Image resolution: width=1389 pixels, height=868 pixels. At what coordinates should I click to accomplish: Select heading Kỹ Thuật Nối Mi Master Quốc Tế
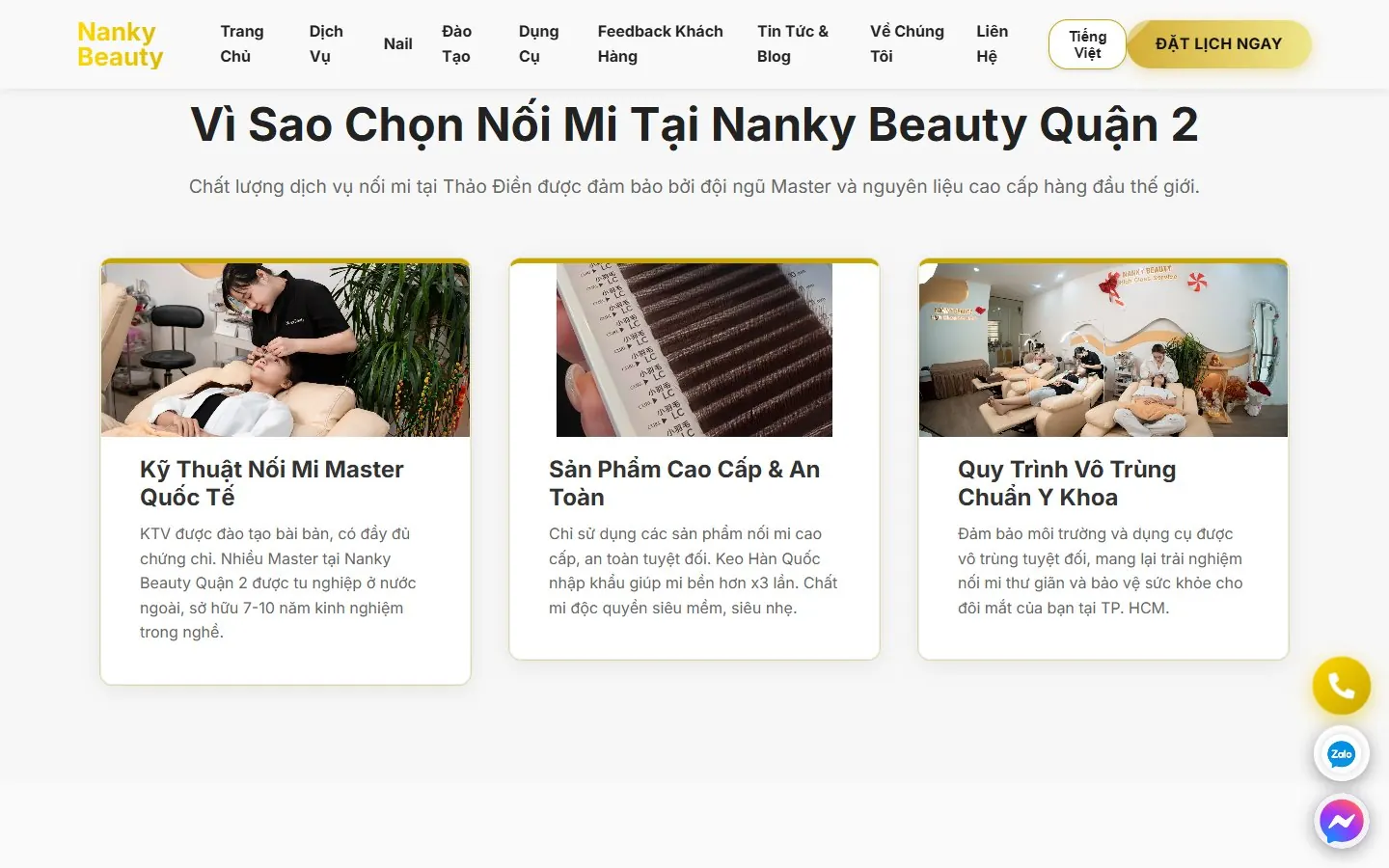pyautogui.click(x=272, y=483)
